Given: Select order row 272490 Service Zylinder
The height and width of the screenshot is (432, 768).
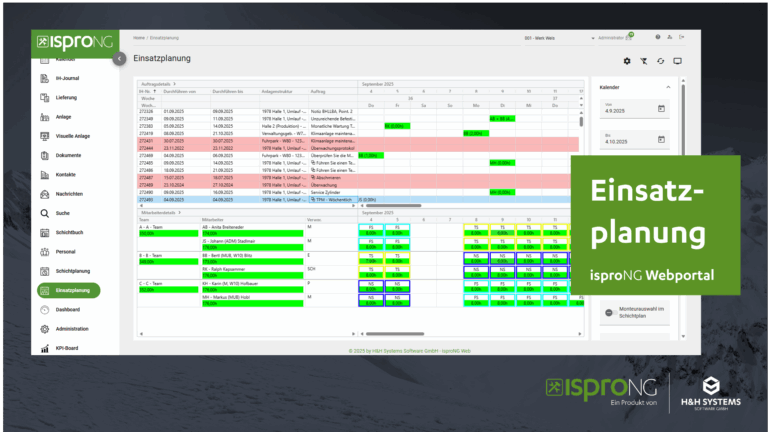Looking at the screenshot, I should (355, 192).
